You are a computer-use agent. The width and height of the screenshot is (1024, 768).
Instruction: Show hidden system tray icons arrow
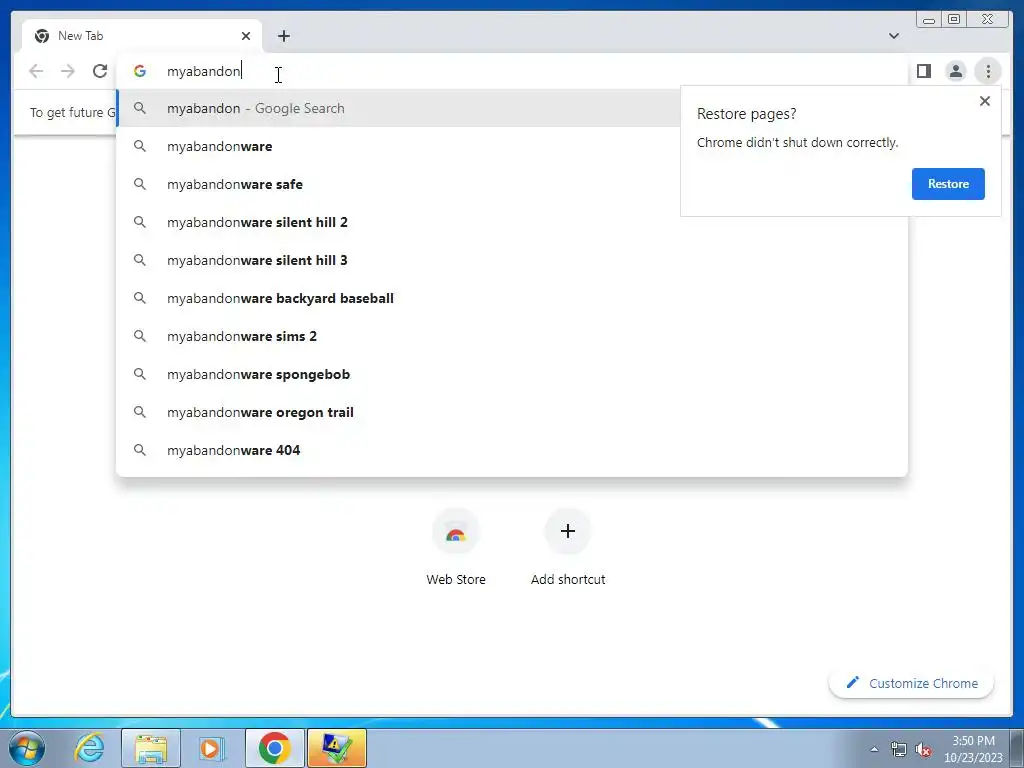pyautogui.click(x=874, y=750)
